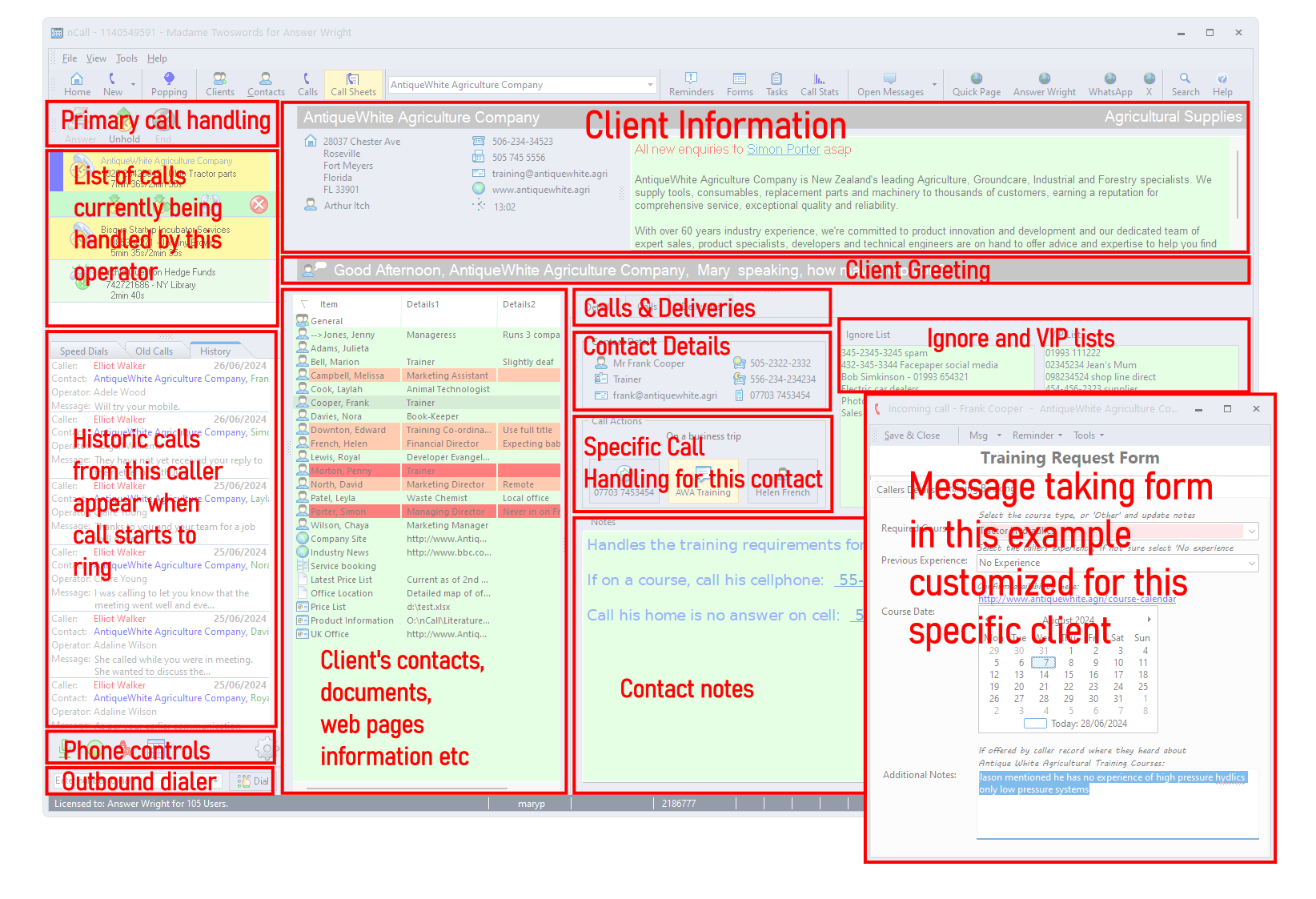Open the Help menu
Screen dimensions: 1316x899
click(x=157, y=58)
